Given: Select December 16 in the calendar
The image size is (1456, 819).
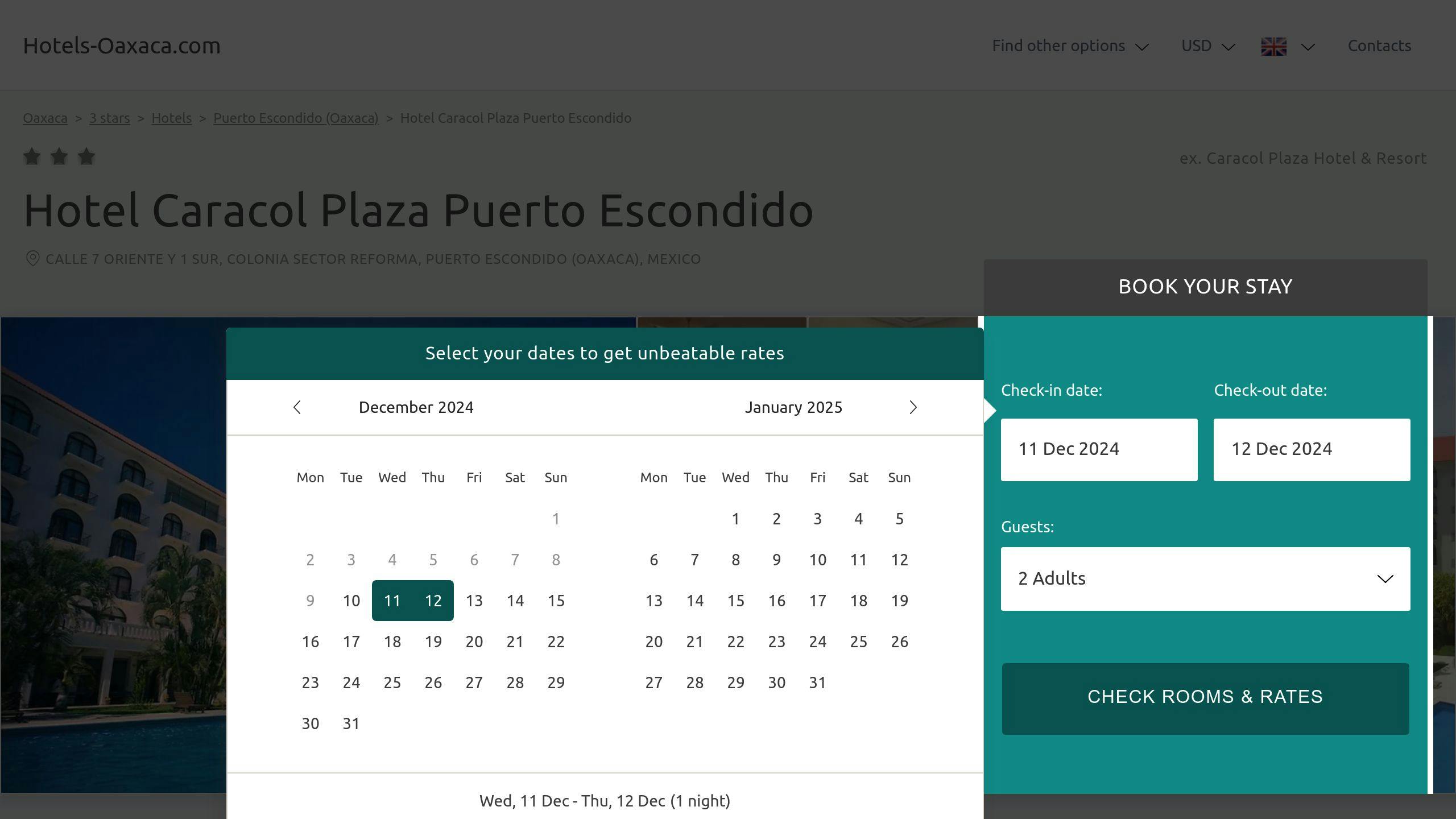Looking at the screenshot, I should tap(310, 642).
